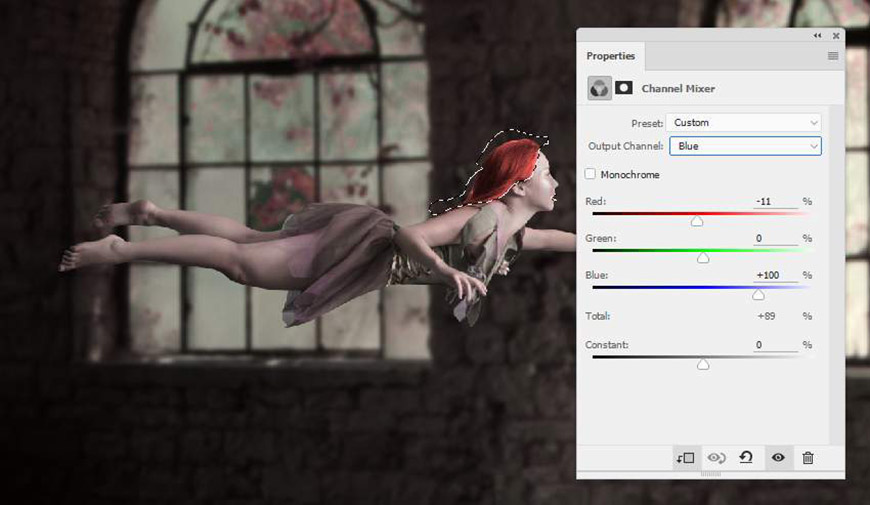Image resolution: width=870 pixels, height=505 pixels.
Task: Open the Preset dropdown set to Custom
Action: click(x=743, y=123)
